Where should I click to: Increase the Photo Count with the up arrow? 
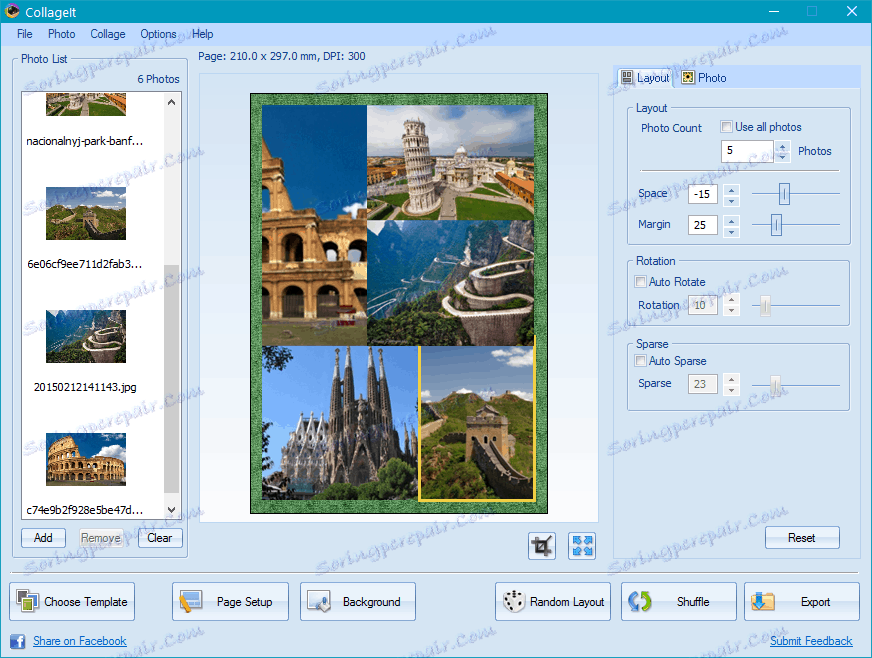click(x=781, y=146)
